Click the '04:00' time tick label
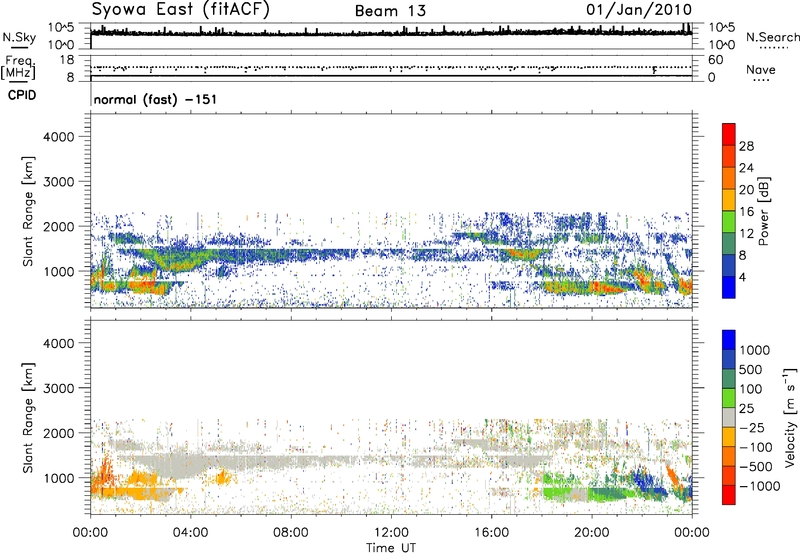Screen dimensions: 800x554 [190, 533]
